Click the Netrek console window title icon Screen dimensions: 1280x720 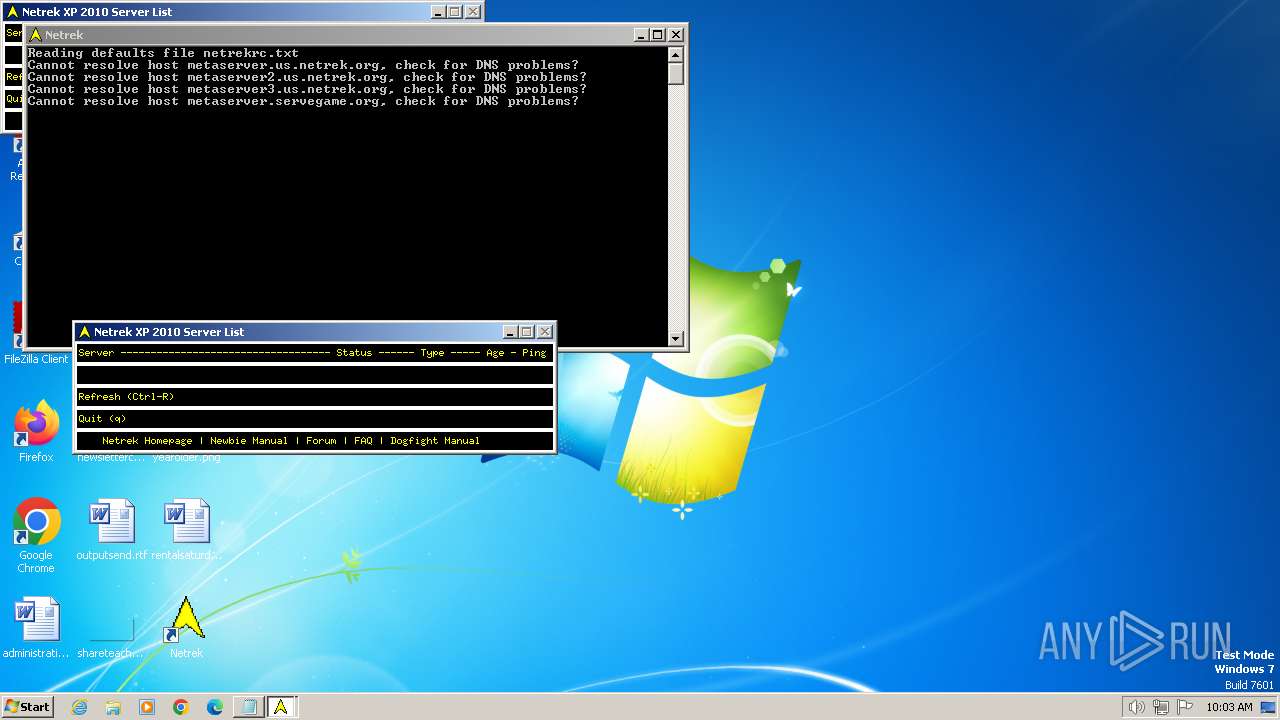36,35
